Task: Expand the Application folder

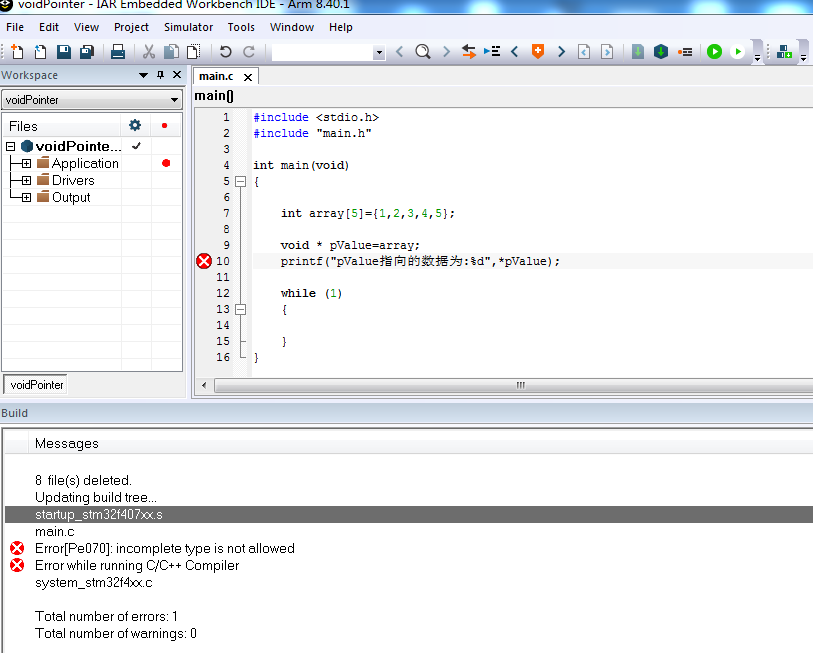Action: pyautogui.click(x=26, y=163)
